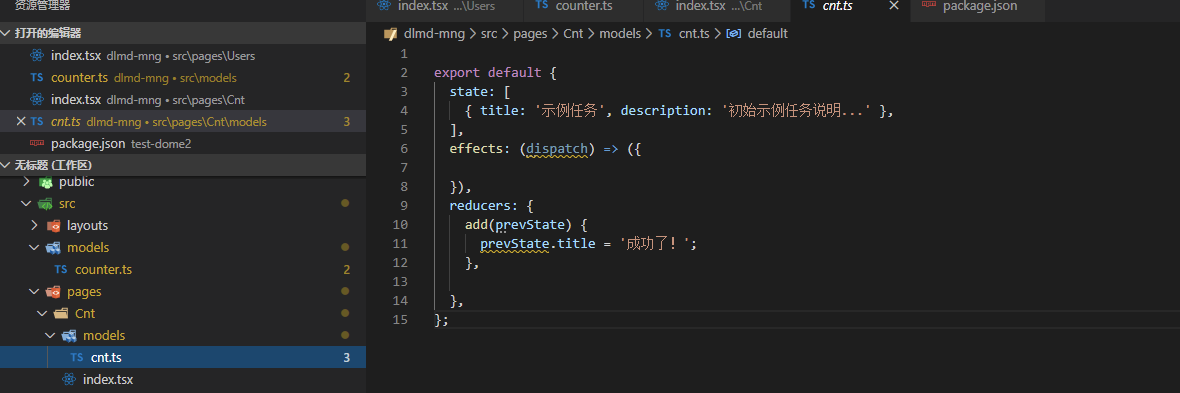Viewport: 1180px width, 393px height.
Task: Open counter.ts in the file tree
Action: (104, 270)
